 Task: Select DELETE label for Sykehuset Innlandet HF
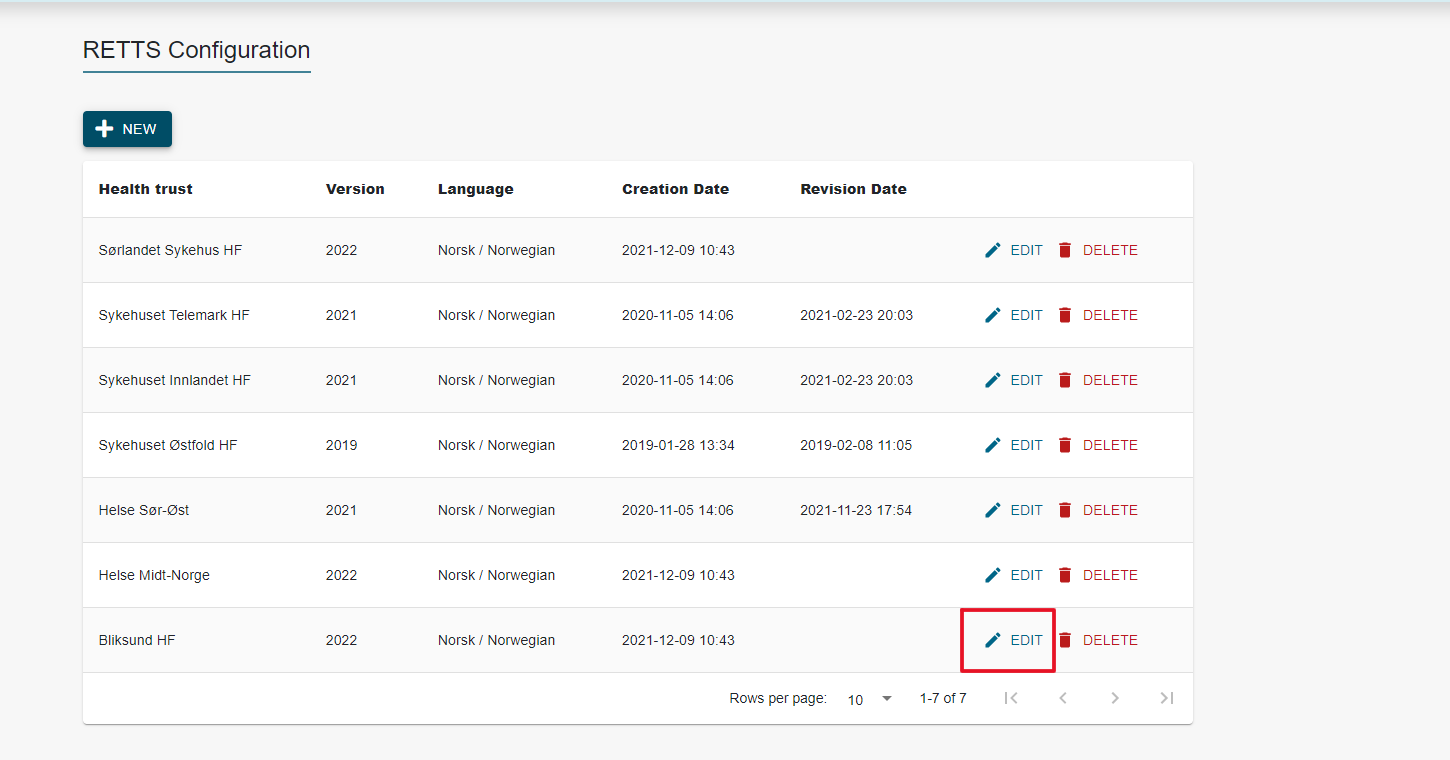pos(1110,380)
